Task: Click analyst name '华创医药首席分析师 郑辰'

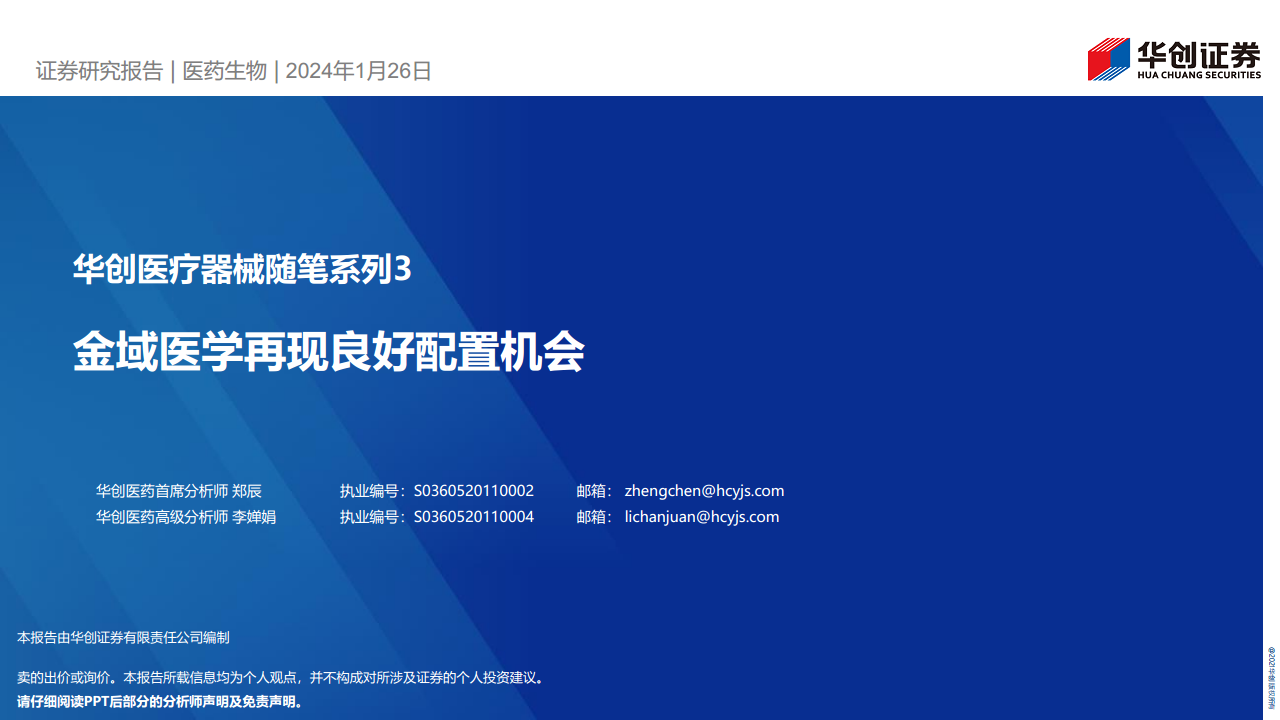Action: click(x=179, y=491)
